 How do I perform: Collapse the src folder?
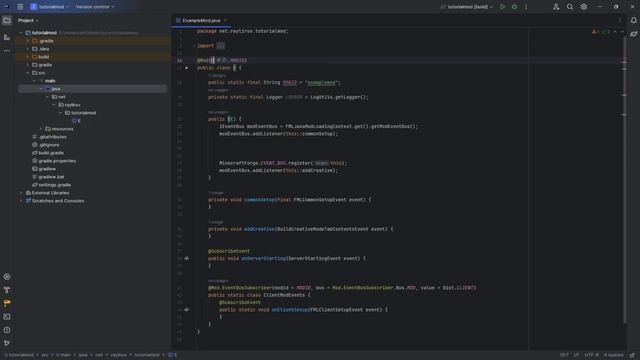point(28,73)
